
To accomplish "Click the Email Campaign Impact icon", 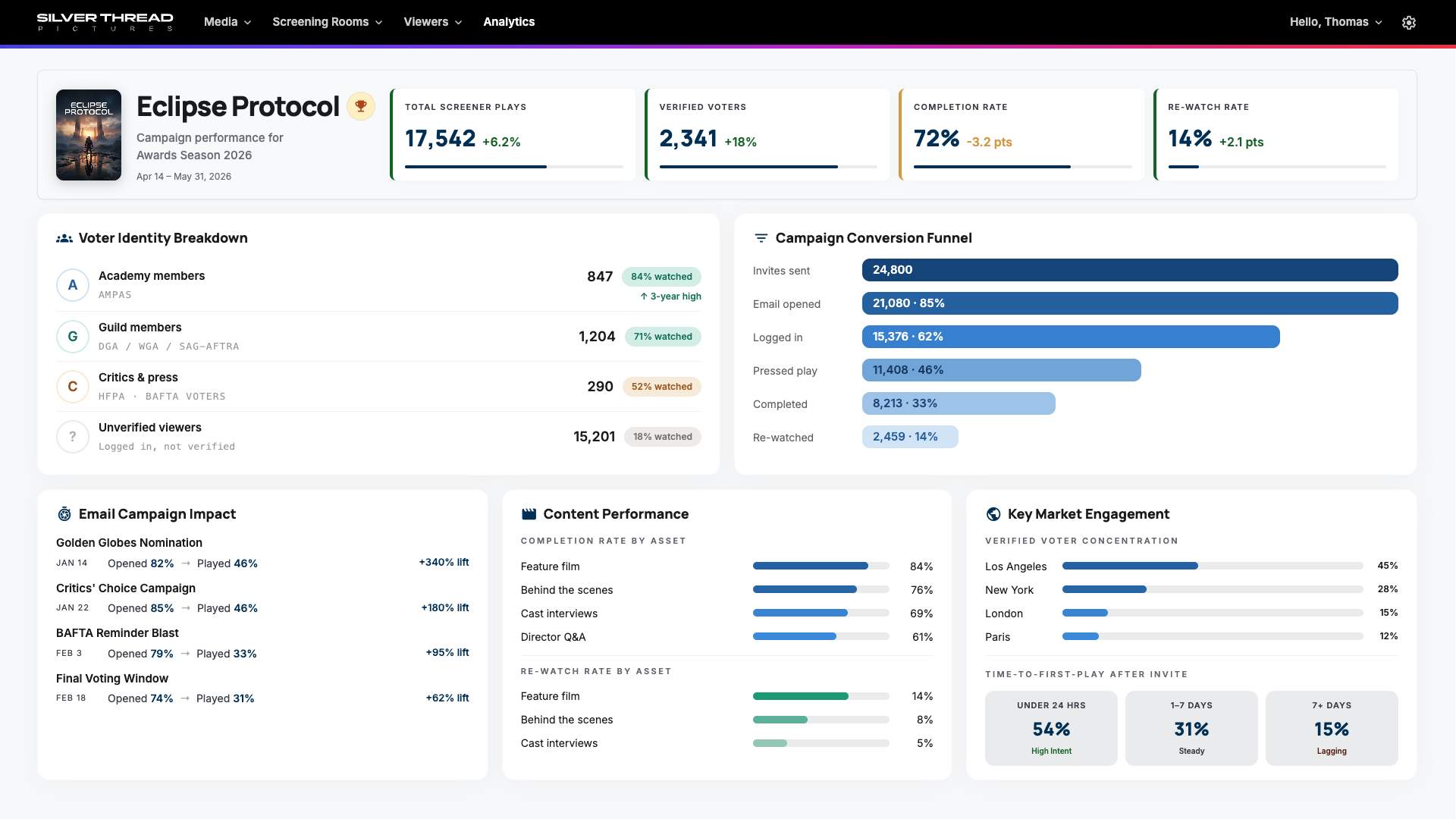I will tap(64, 514).
